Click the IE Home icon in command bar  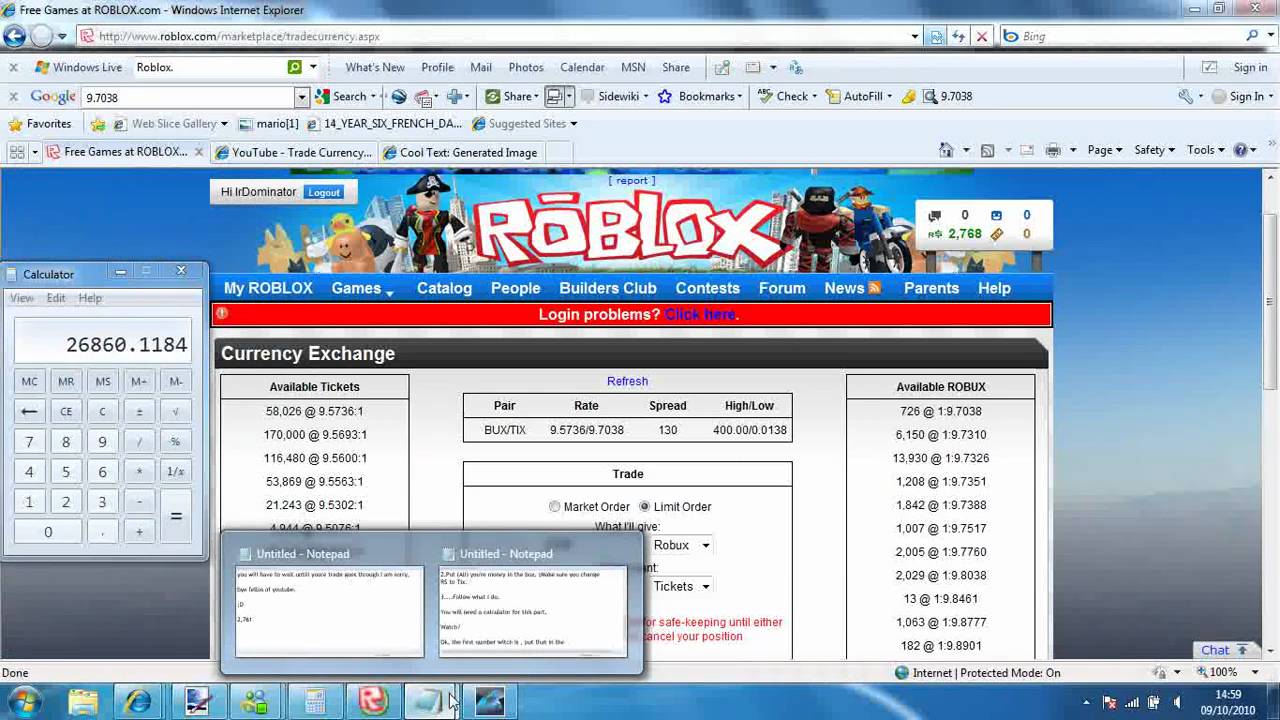[x=946, y=150]
